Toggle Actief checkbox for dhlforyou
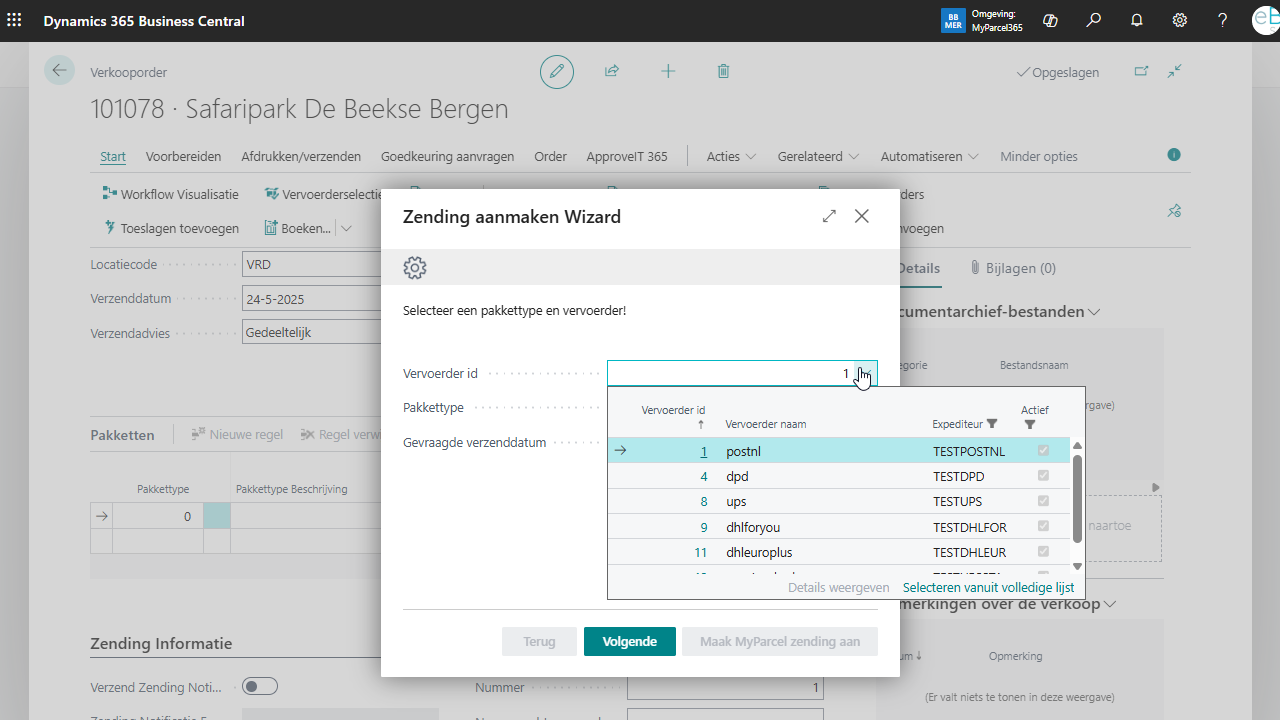The width and height of the screenshot is (1280, 720). tap(1043, 526)
